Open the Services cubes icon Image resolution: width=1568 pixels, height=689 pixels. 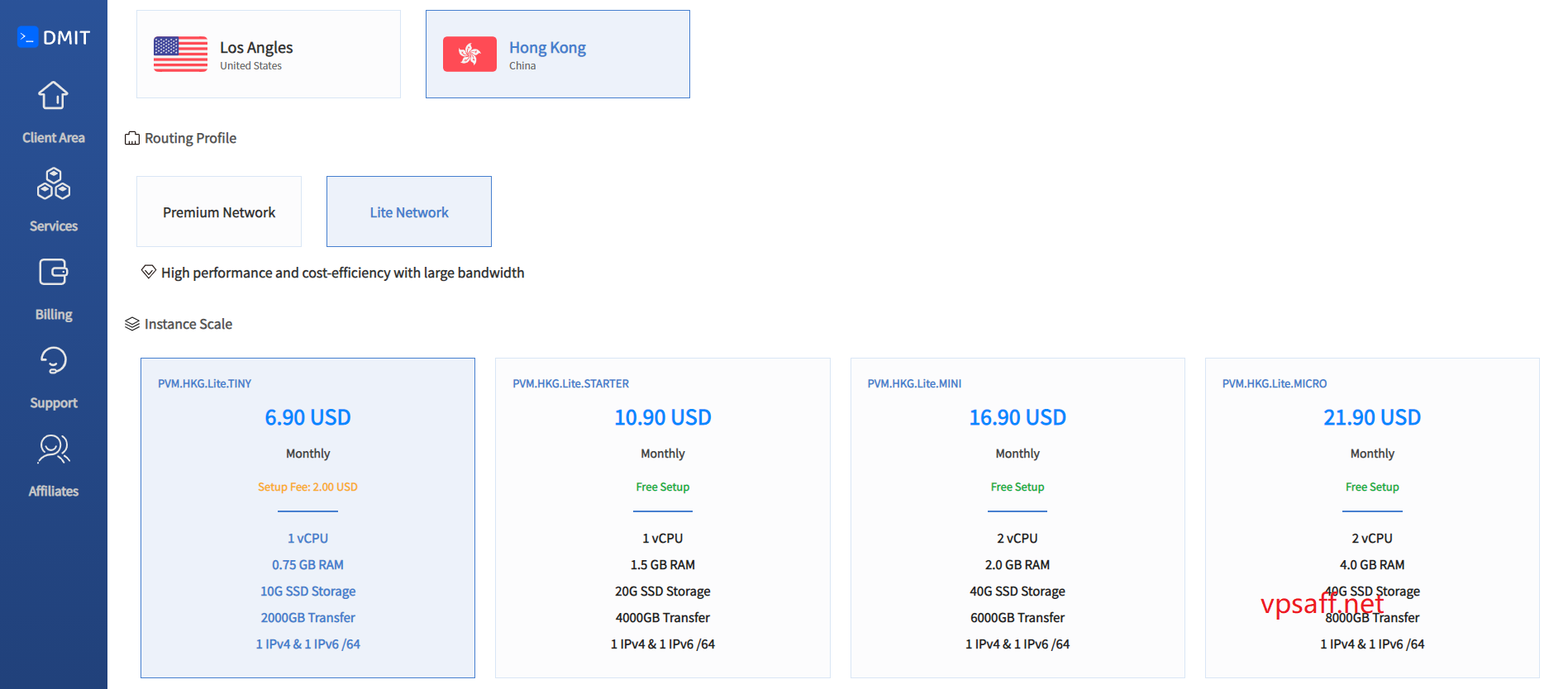click(53, 183)
